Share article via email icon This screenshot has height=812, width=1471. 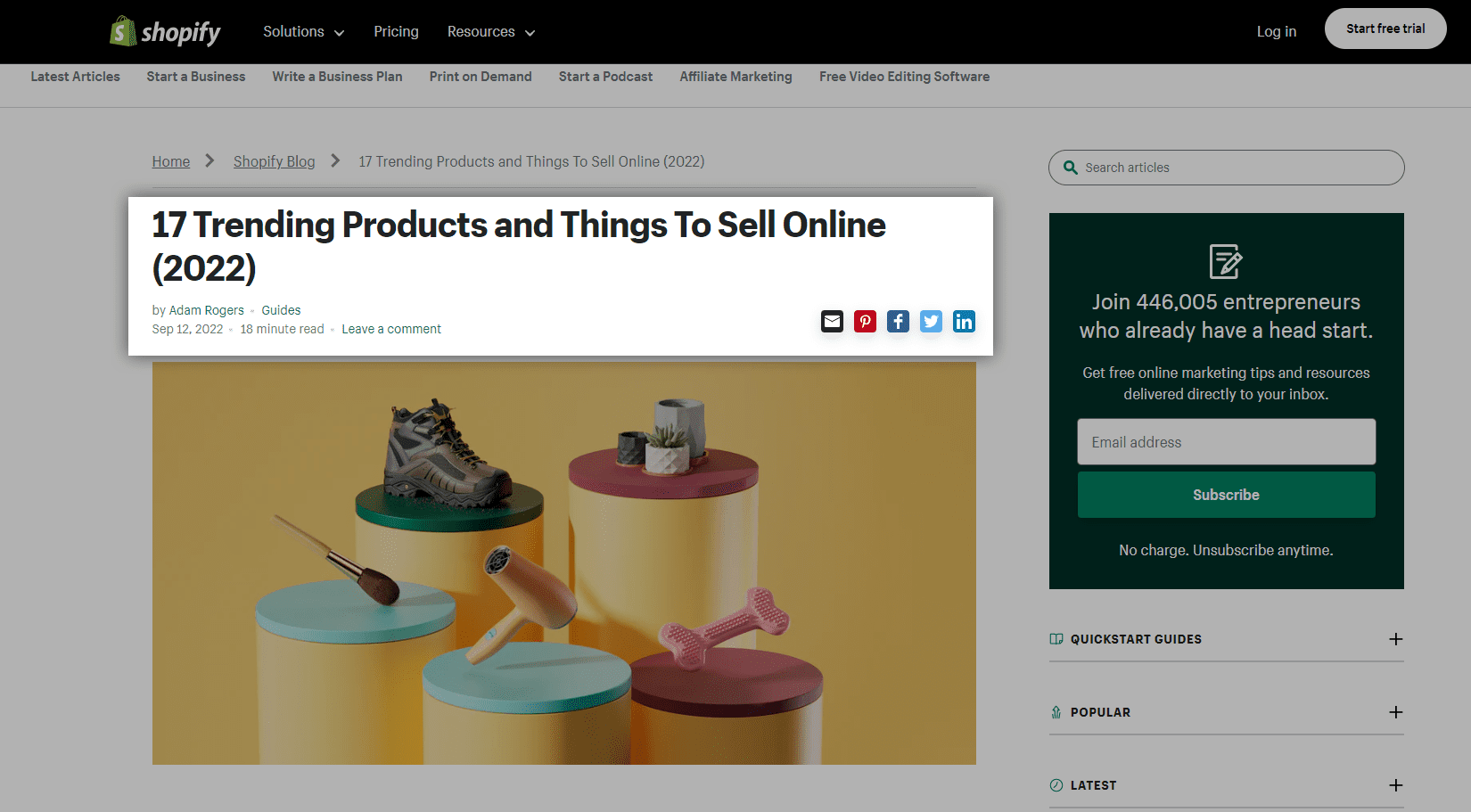tap(832, 321)
